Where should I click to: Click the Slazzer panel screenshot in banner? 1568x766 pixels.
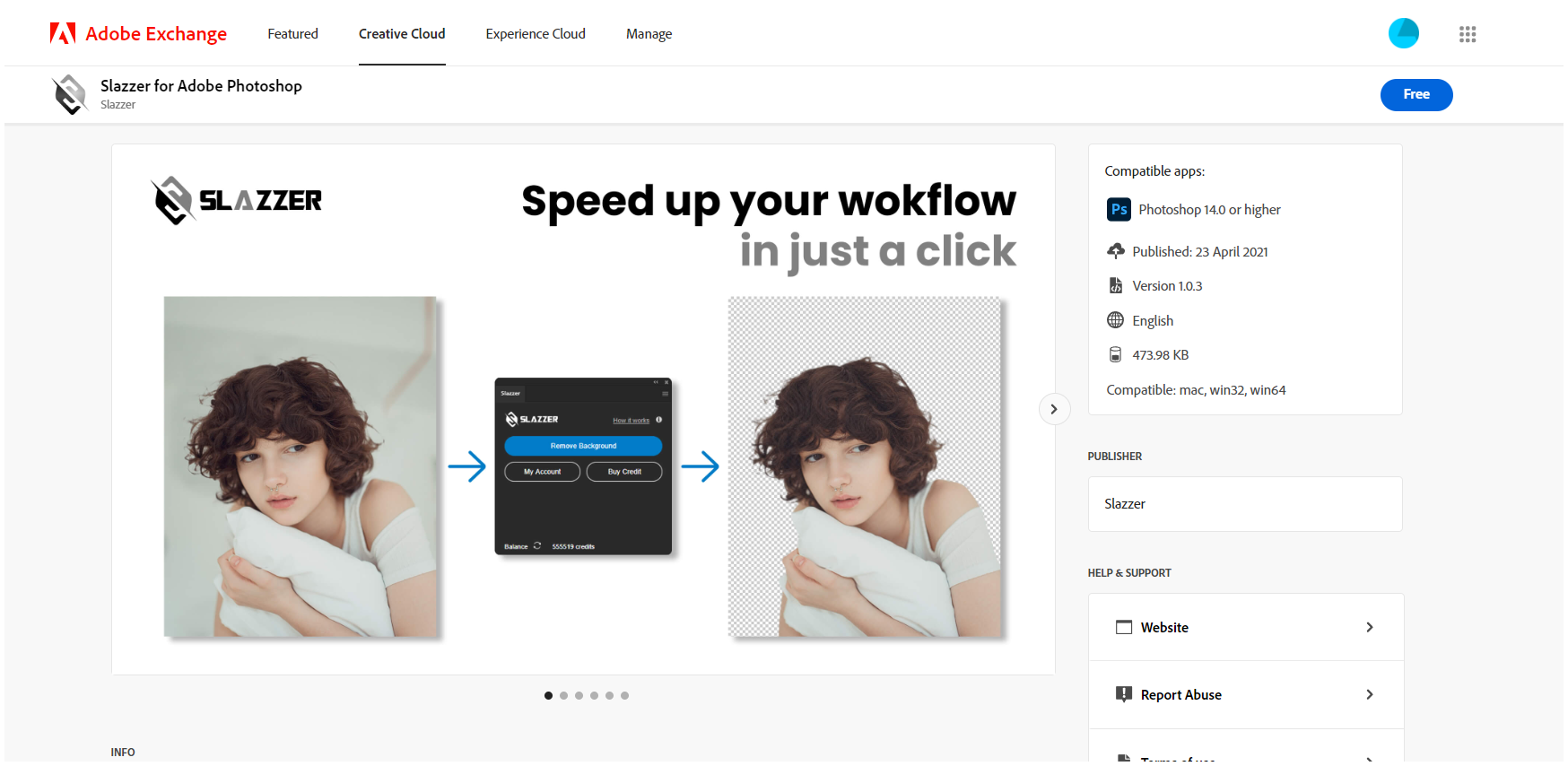583,466
